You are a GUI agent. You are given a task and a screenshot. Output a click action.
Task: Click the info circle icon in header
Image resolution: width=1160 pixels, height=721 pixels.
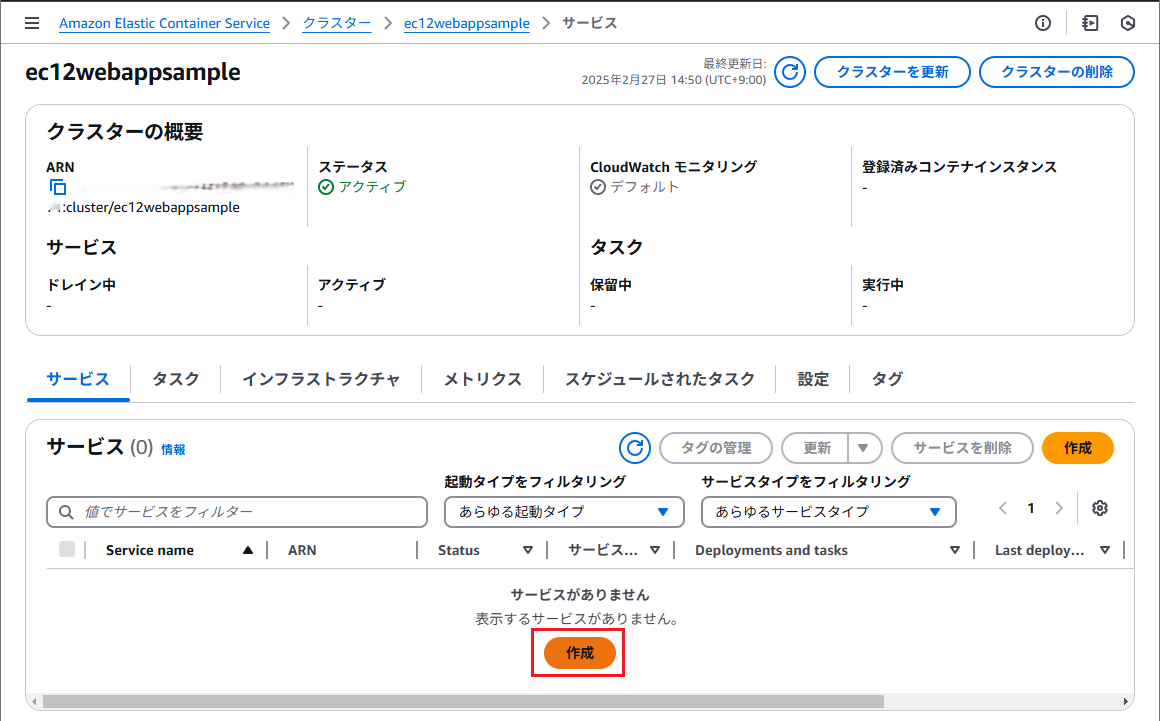click(1042, 23)
